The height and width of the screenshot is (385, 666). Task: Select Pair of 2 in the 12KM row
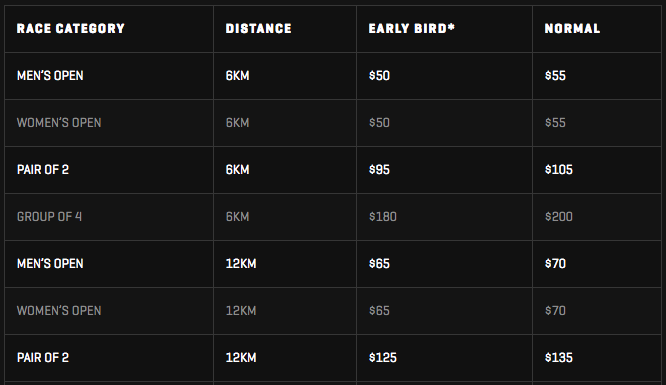click(x=42, y=357)
